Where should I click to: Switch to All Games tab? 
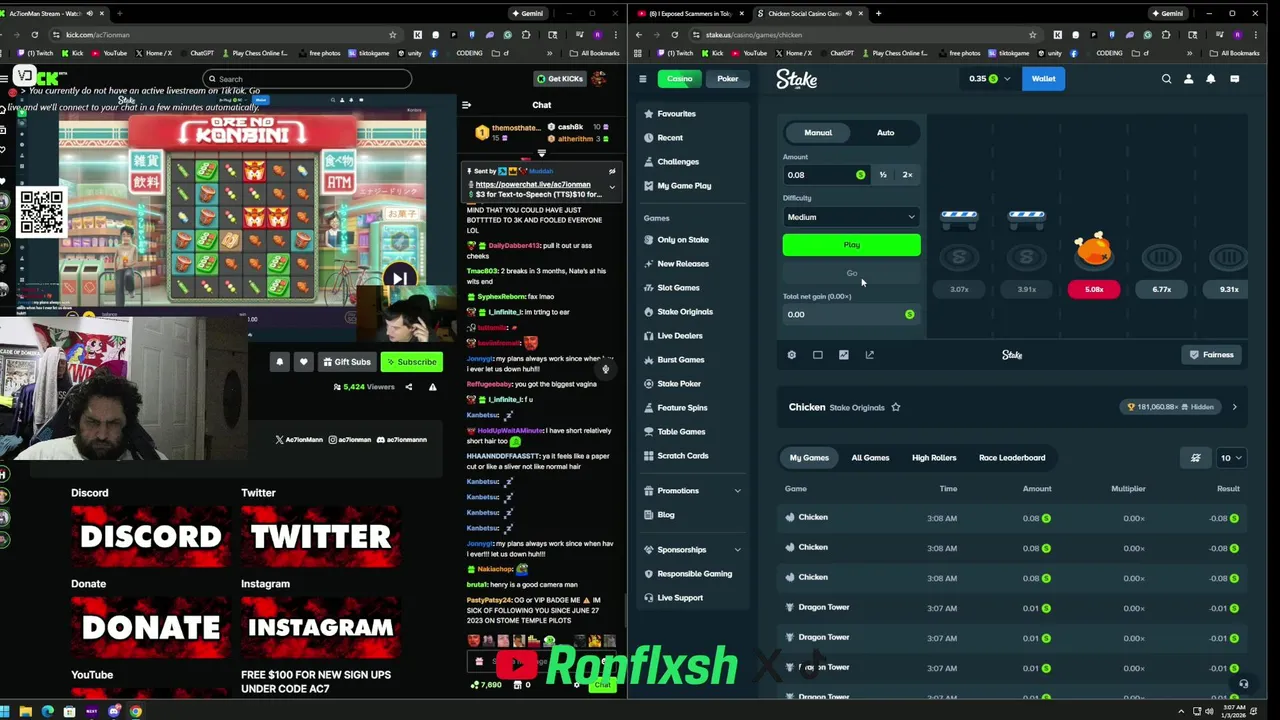coord(870,458)
